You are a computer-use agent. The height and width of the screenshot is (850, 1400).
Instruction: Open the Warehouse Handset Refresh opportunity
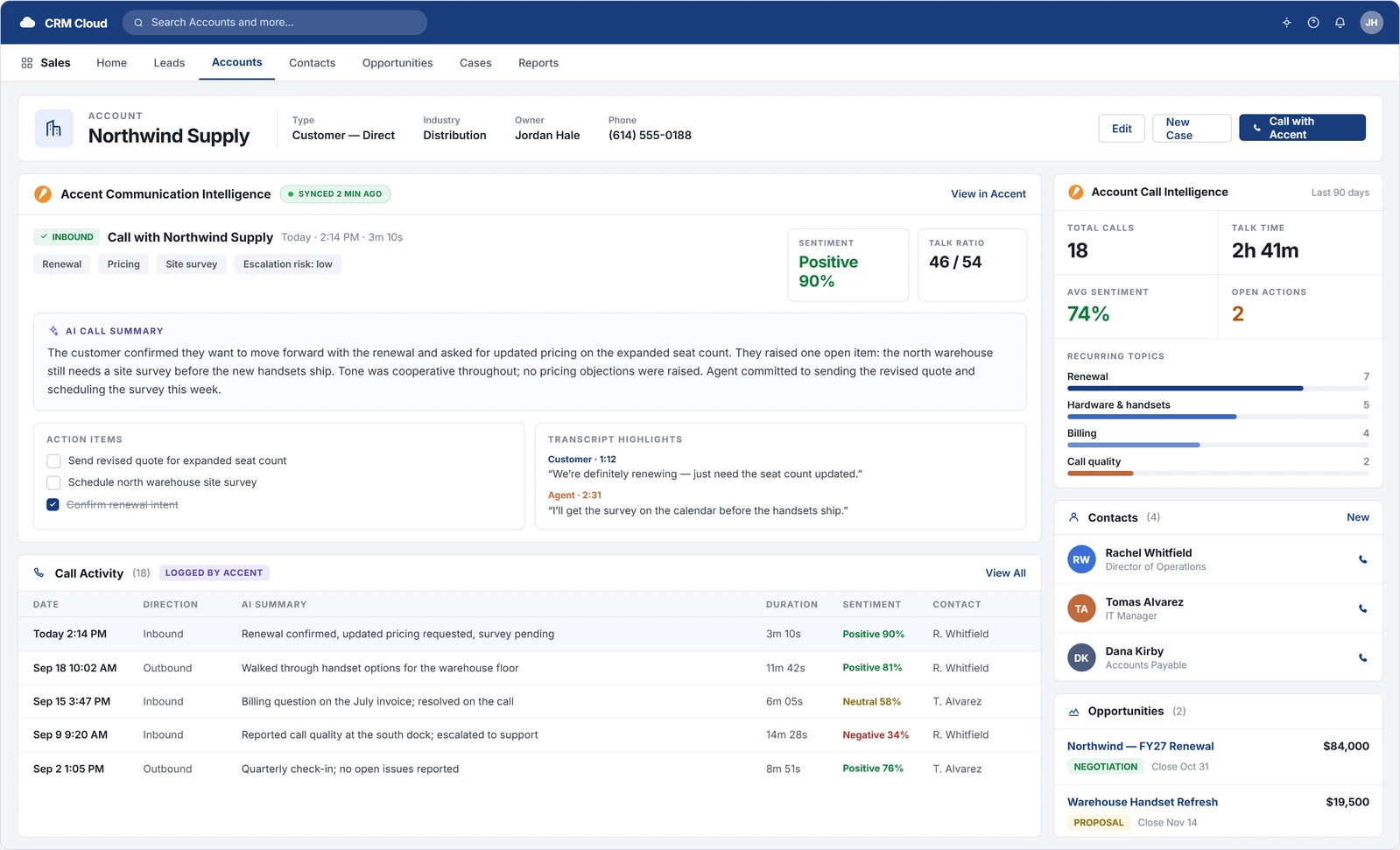tap(1142, 802)
